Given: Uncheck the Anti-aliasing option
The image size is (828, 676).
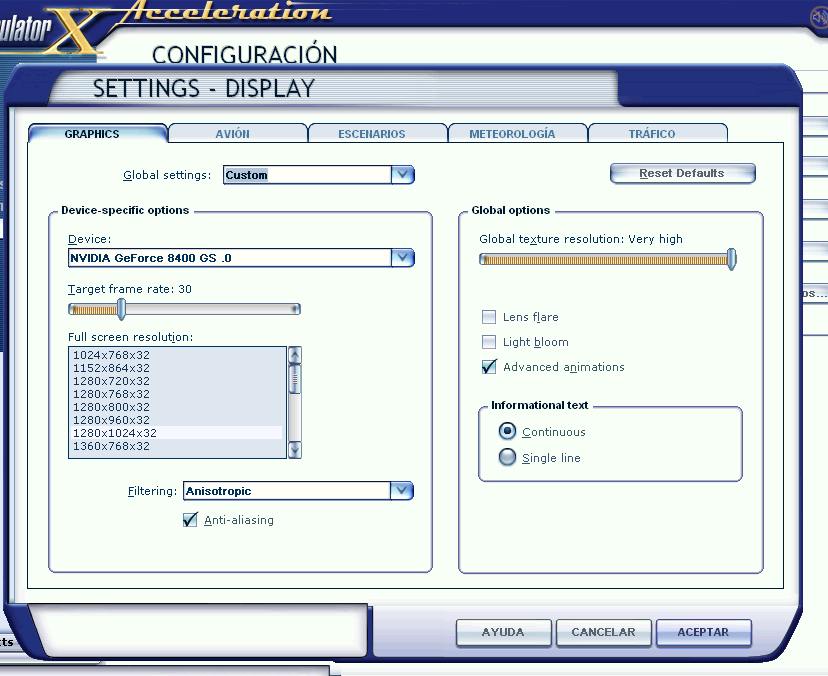Looking at the screenshot, I should (190, 520).
